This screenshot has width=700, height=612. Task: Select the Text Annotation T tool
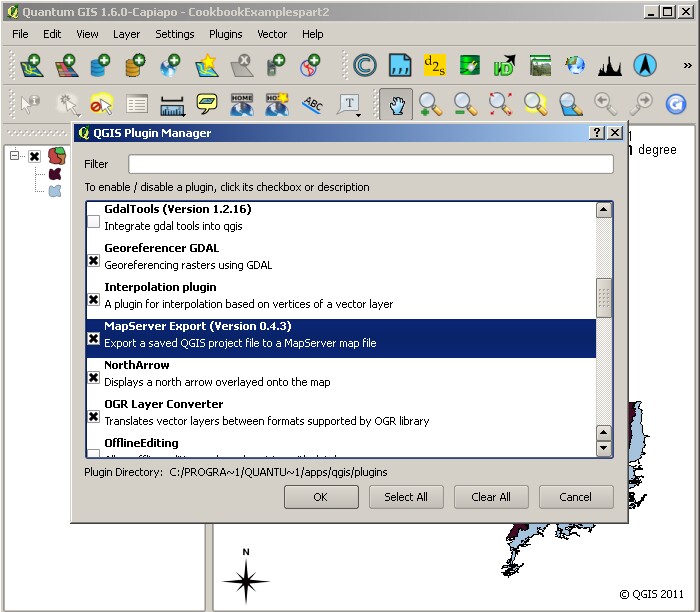click(x=349, y=104)
